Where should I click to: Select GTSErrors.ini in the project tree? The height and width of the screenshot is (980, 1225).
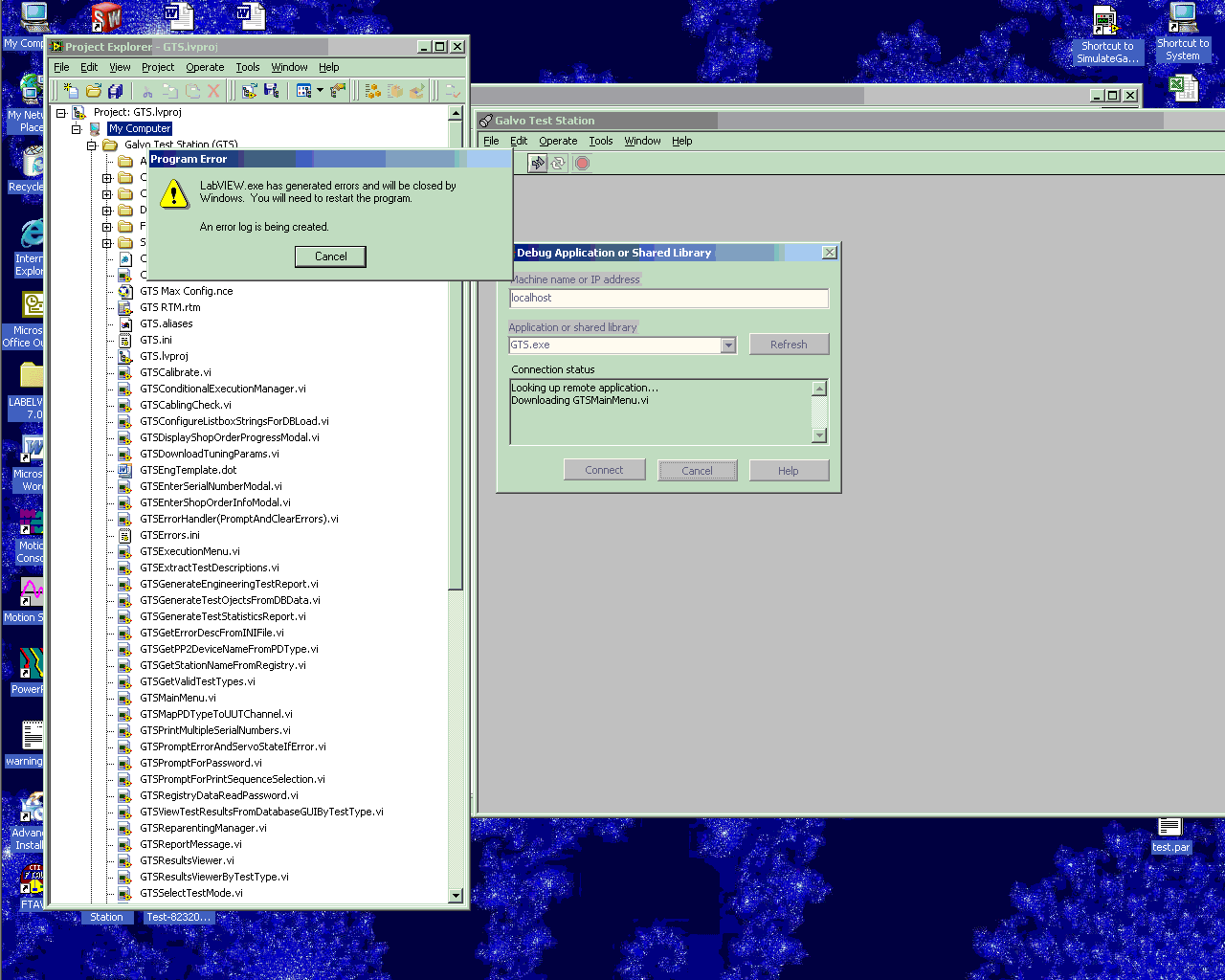point(169,536)
